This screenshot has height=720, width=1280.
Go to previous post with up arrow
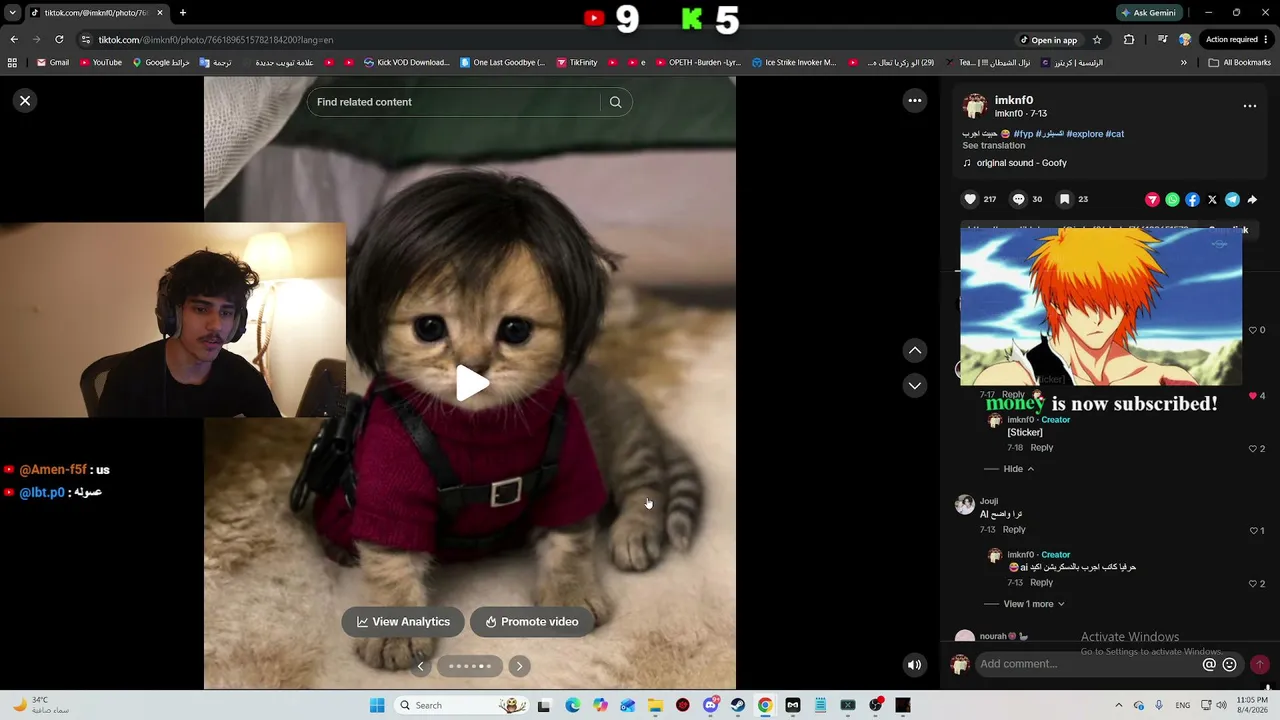[x=914, y=350]
